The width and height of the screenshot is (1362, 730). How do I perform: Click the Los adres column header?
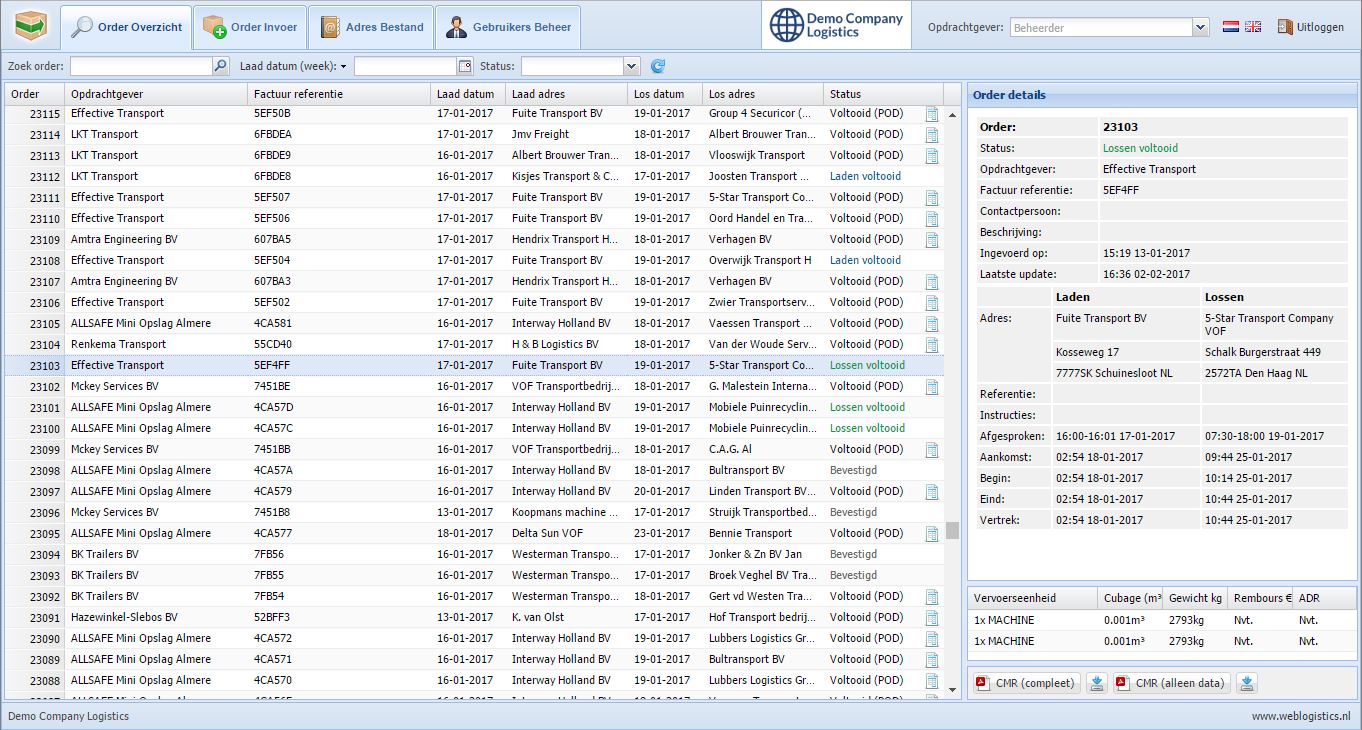(763, 94)
